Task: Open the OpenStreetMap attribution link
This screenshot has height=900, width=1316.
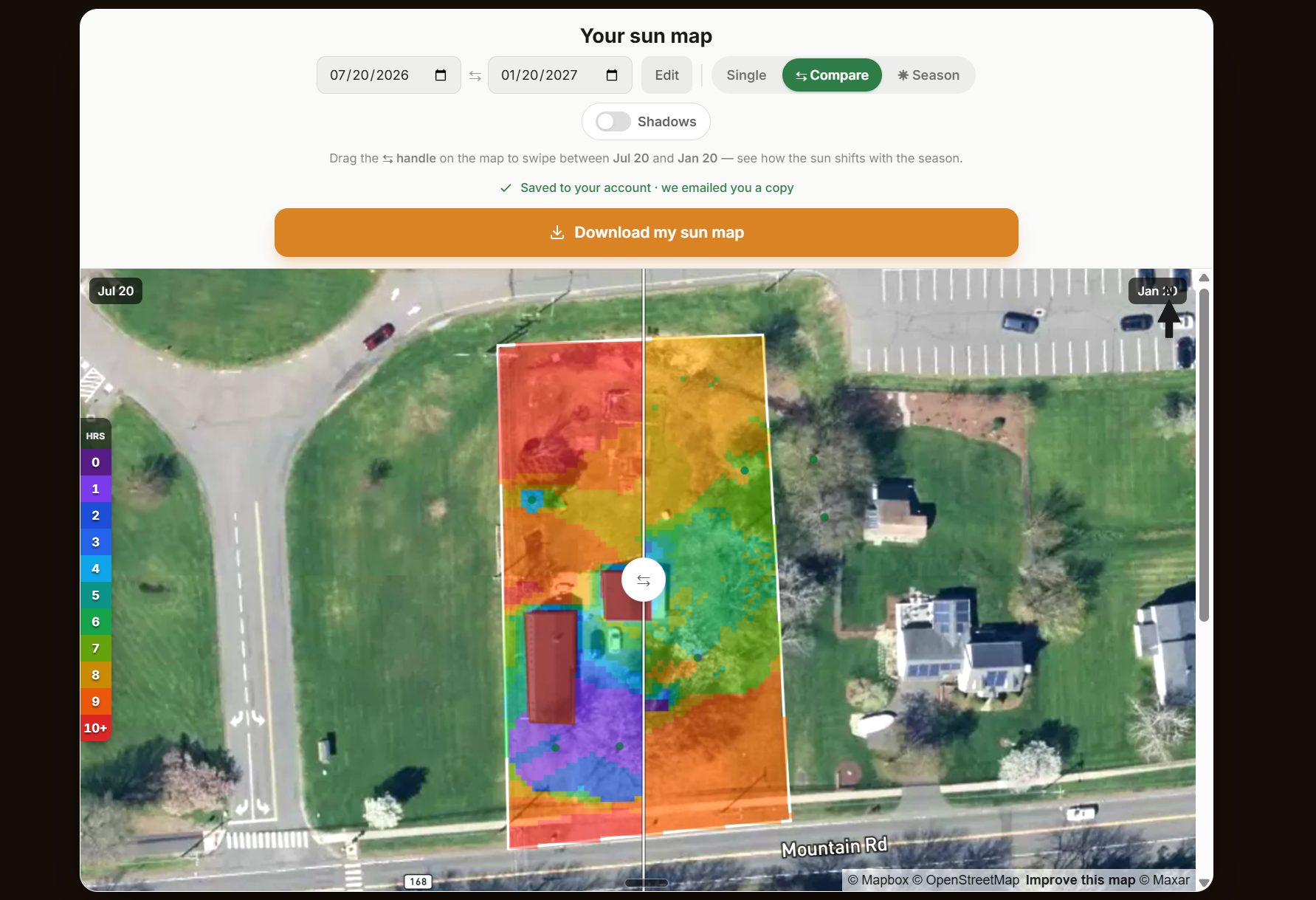Action: [x=965, y=880]
